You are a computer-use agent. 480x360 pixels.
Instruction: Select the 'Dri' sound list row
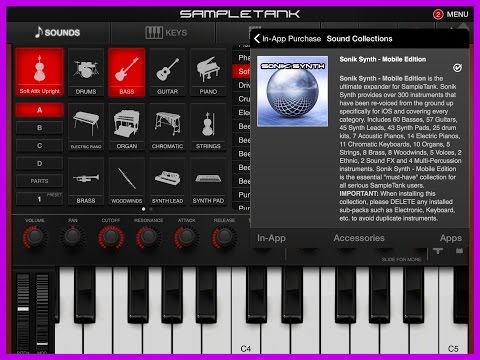pyautogui.click(x=241, y=85)
